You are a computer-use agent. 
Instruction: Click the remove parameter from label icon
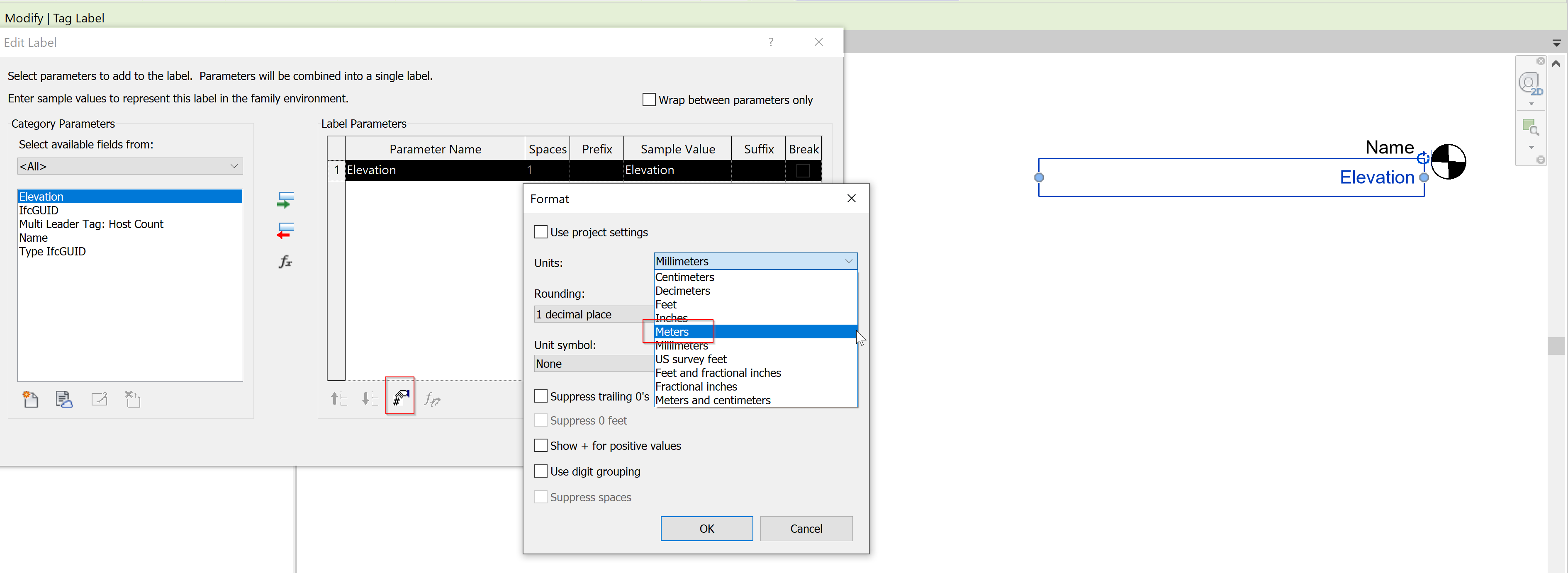click(285, 231)
